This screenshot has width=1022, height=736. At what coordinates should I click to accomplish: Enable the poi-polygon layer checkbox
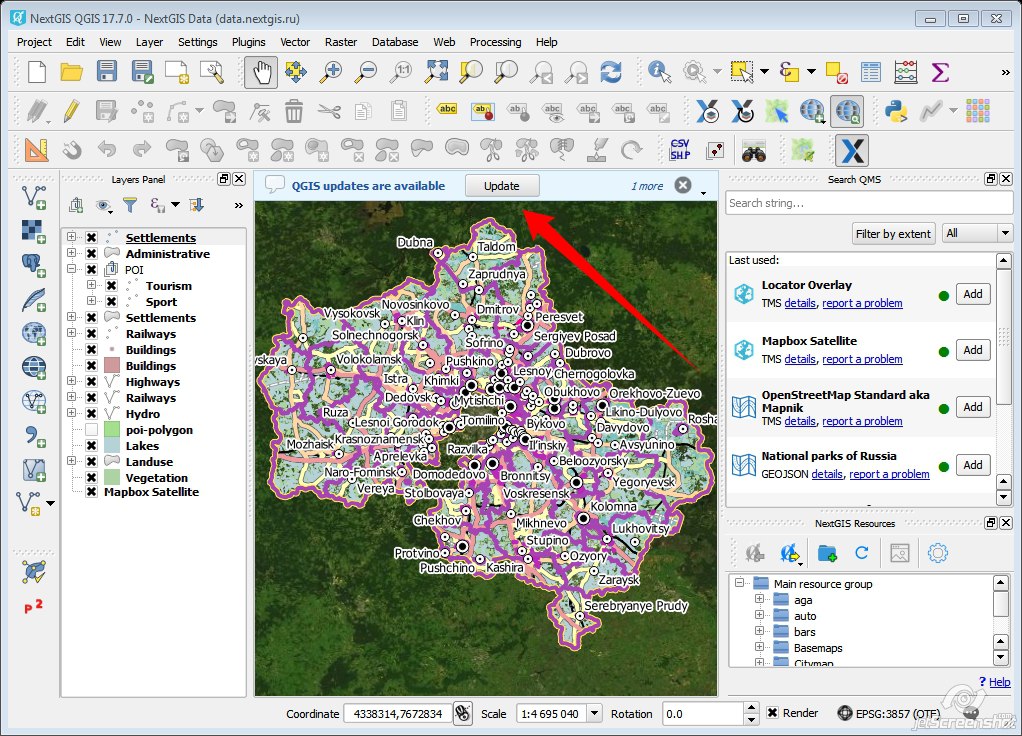point(91,430)
